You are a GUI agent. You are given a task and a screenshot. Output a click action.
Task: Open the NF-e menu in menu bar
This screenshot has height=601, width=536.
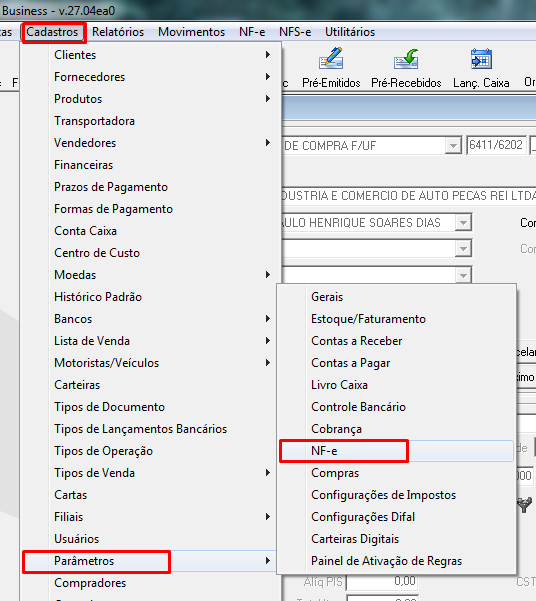pos(252,32)
